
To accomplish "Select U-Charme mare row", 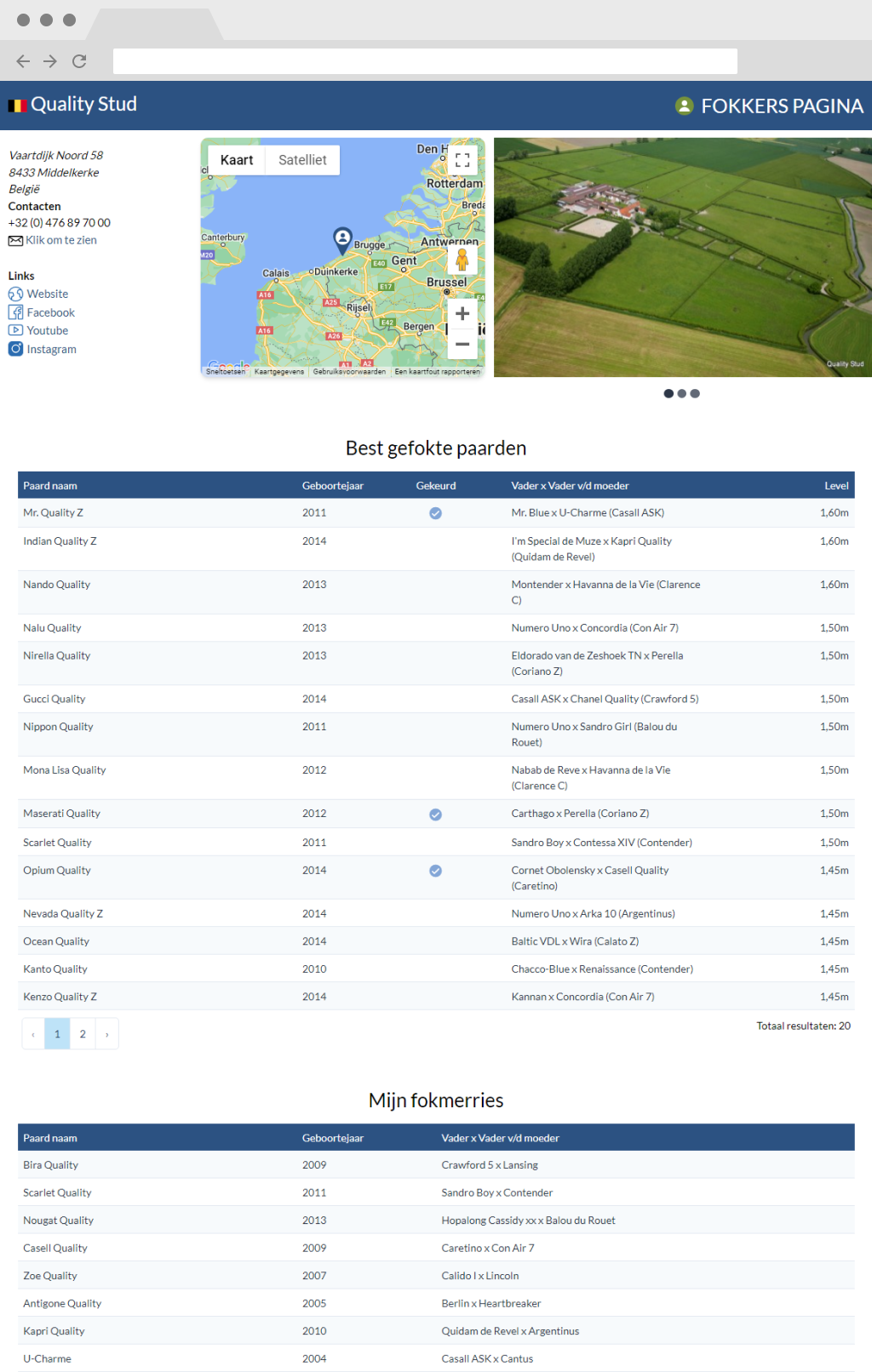I will pos(436,1358).
